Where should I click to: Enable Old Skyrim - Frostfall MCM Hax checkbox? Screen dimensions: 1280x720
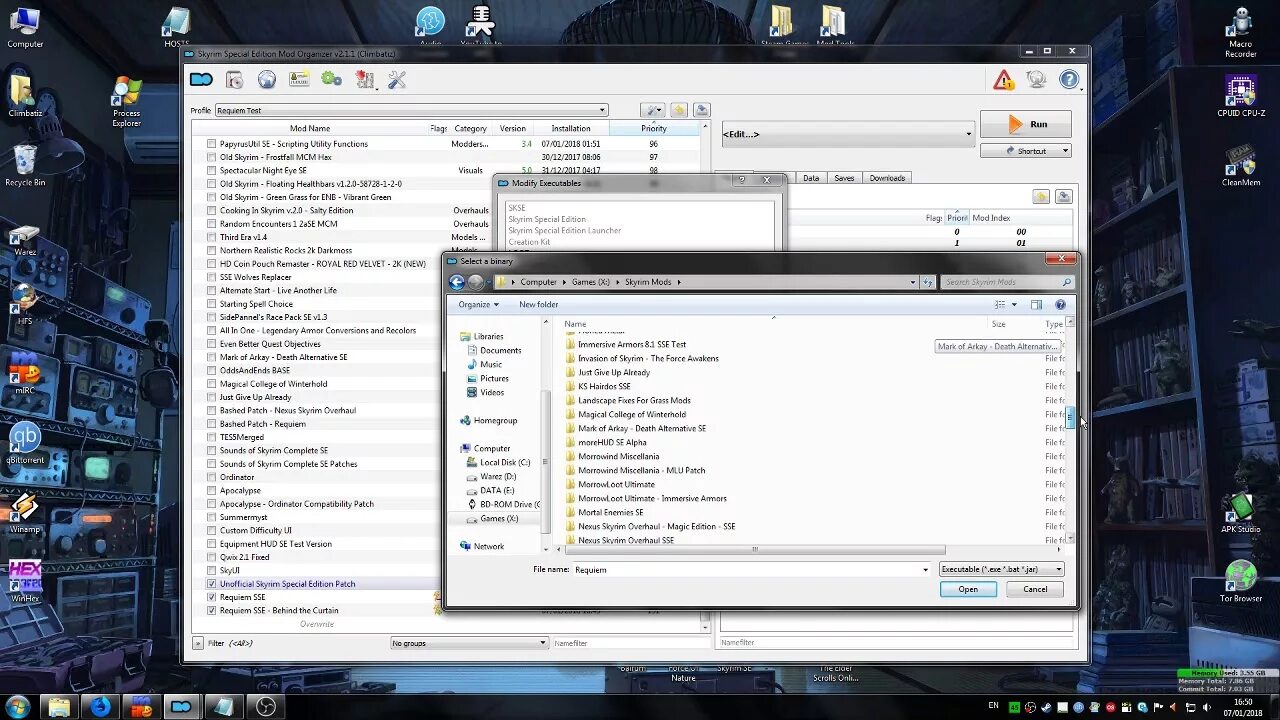tap(211, 157)
